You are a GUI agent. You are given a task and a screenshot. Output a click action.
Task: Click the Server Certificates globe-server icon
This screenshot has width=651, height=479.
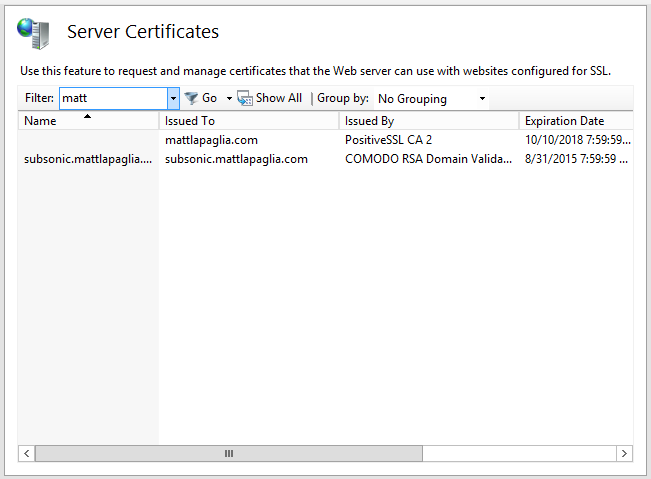33,33
